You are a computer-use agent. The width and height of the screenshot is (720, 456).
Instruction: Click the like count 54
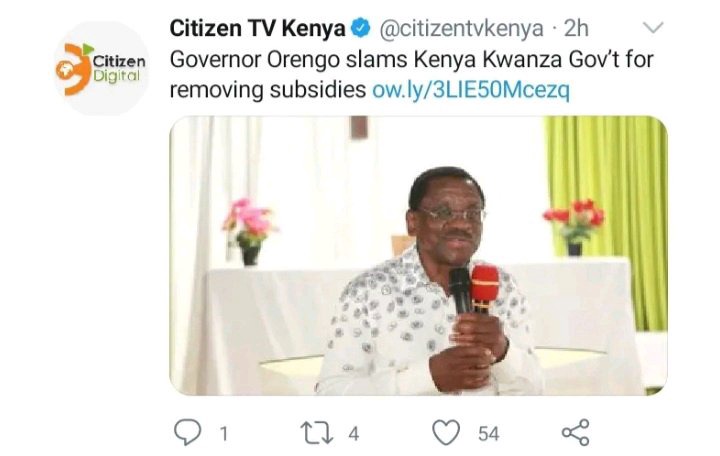488,433
